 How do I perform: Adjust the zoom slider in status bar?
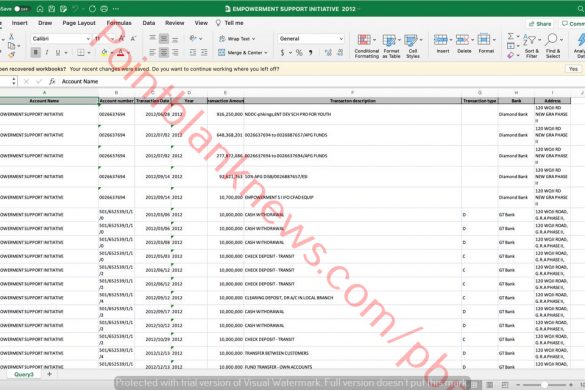coord(544,384)
